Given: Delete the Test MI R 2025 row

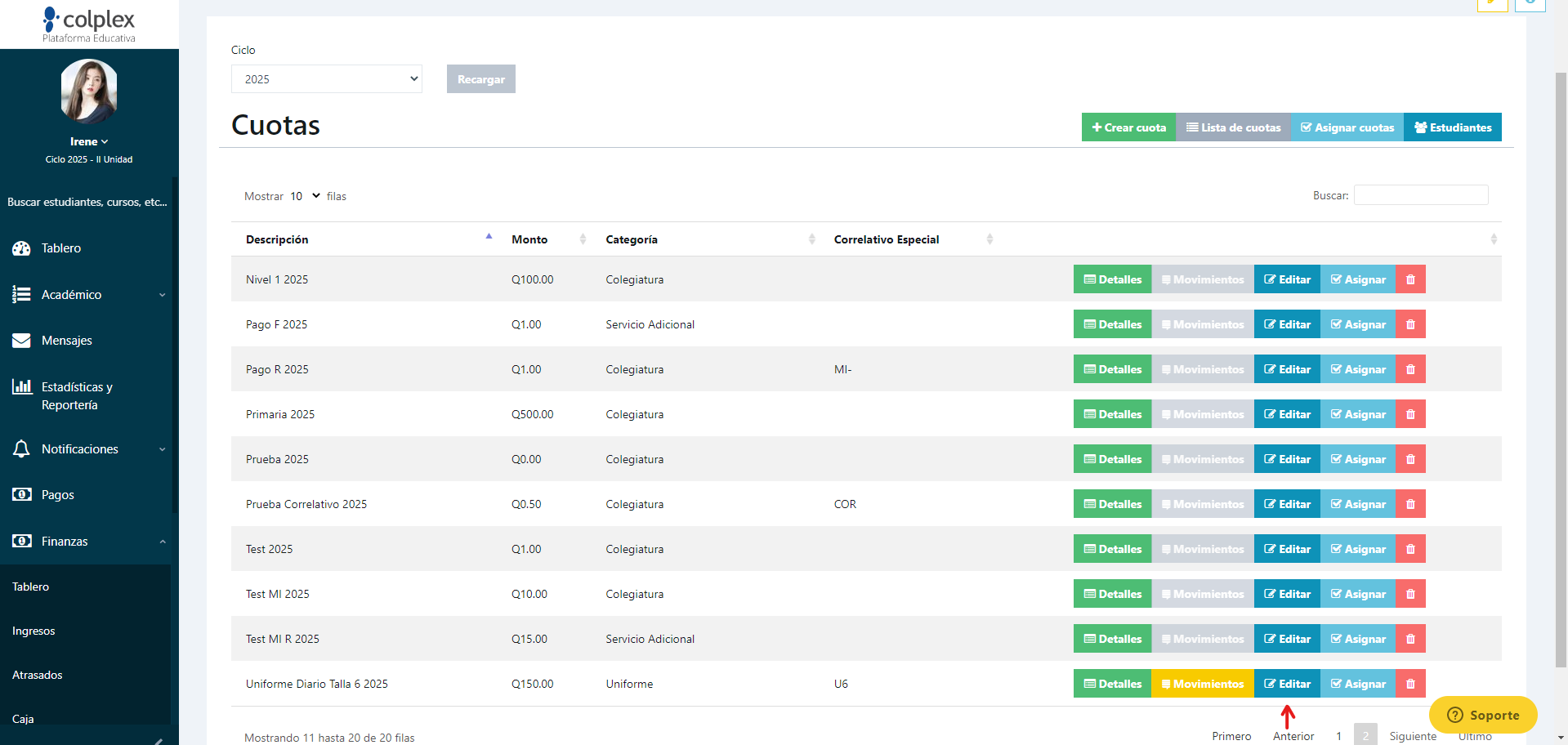Looking at the screenshot, I should coord(1410,639).
